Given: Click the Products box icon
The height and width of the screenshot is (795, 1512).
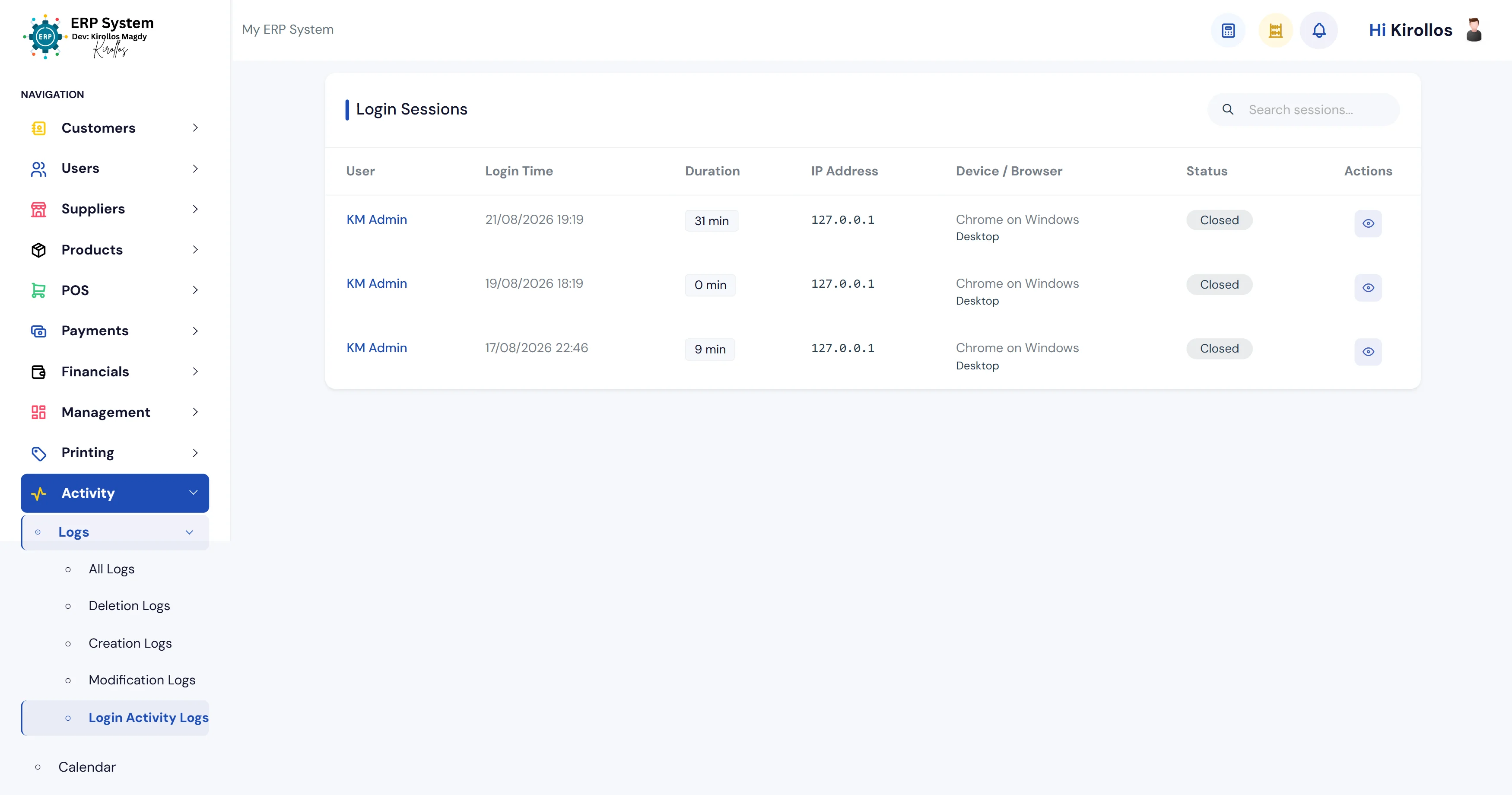Looking at the screenshot, I should coord(39,250).
